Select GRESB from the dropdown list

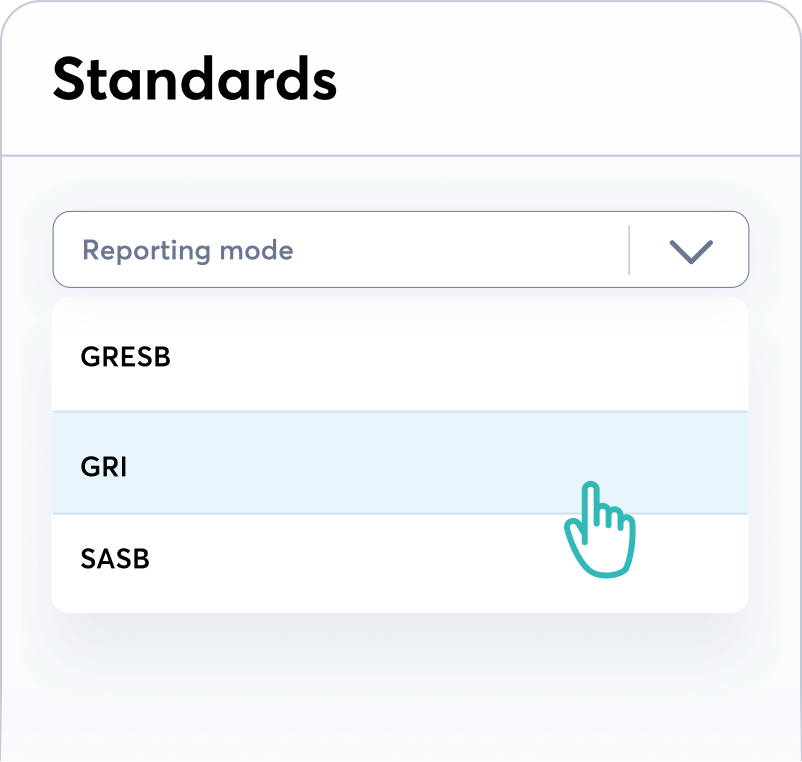click(400, 357)
